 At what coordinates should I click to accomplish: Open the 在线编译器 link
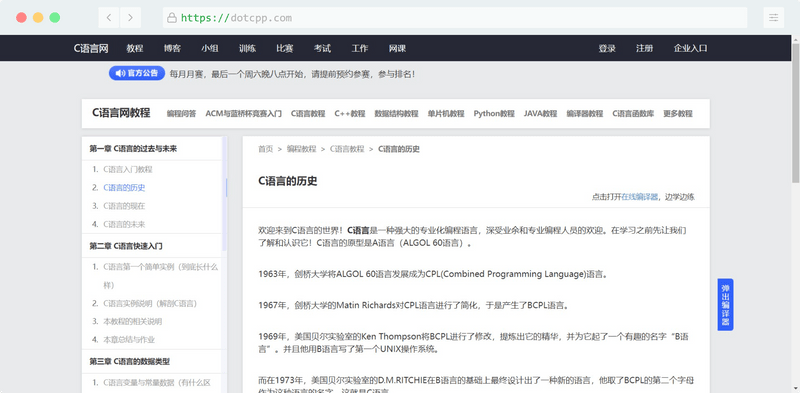(x=639, y=197)
